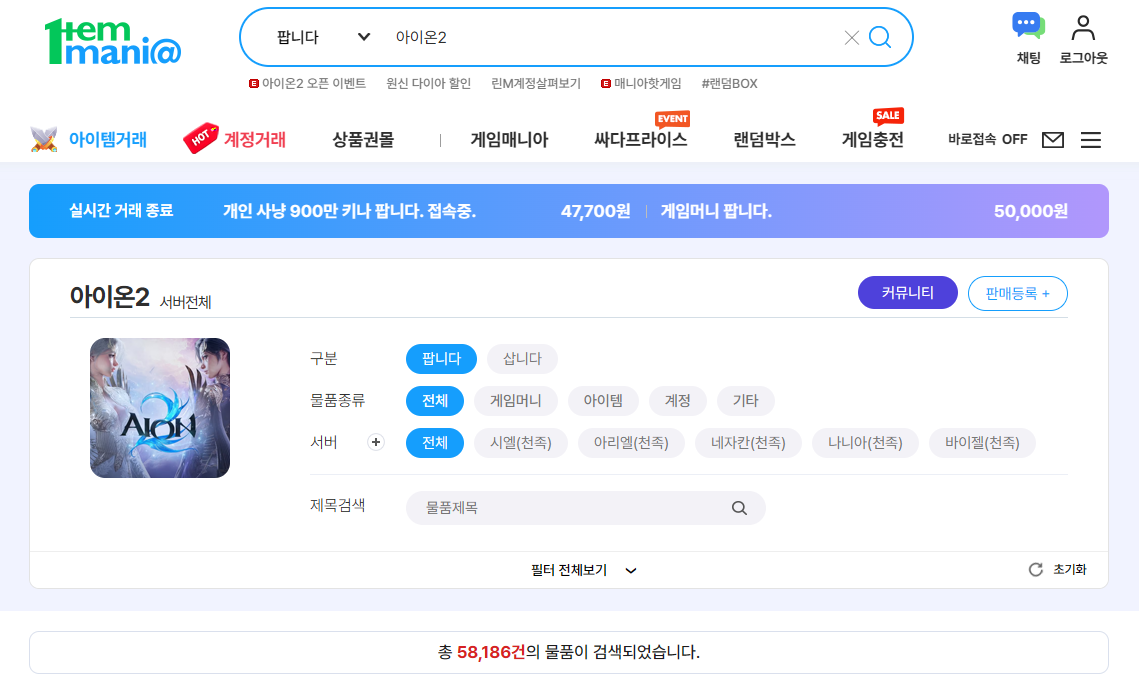Click the 실시간 거래 종료 label

point(121,211)
